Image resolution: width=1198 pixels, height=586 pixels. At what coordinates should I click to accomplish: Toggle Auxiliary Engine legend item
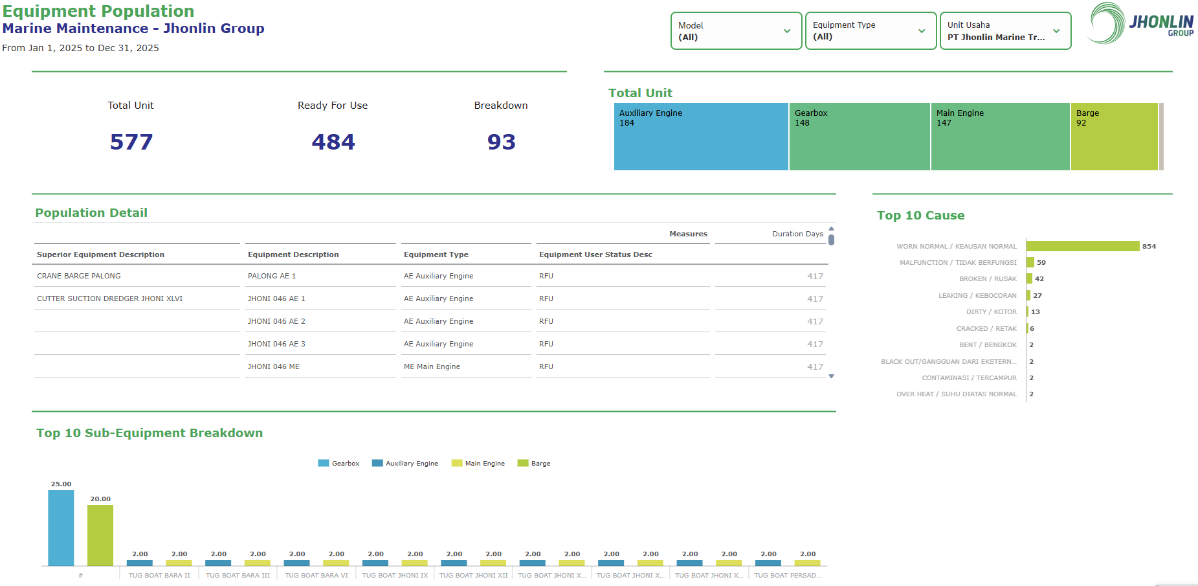[405, 463]
